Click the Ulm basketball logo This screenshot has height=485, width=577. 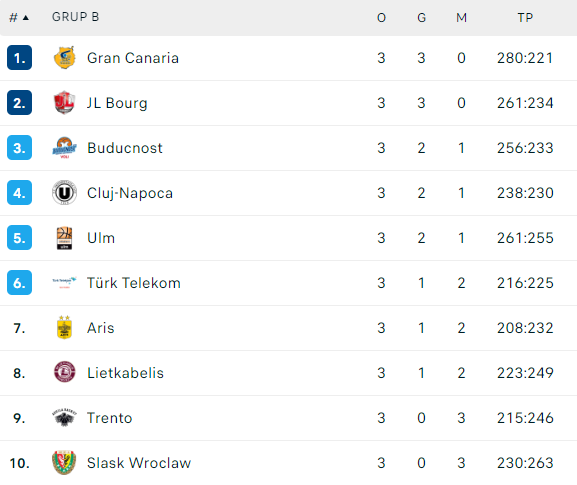(64, 238)
